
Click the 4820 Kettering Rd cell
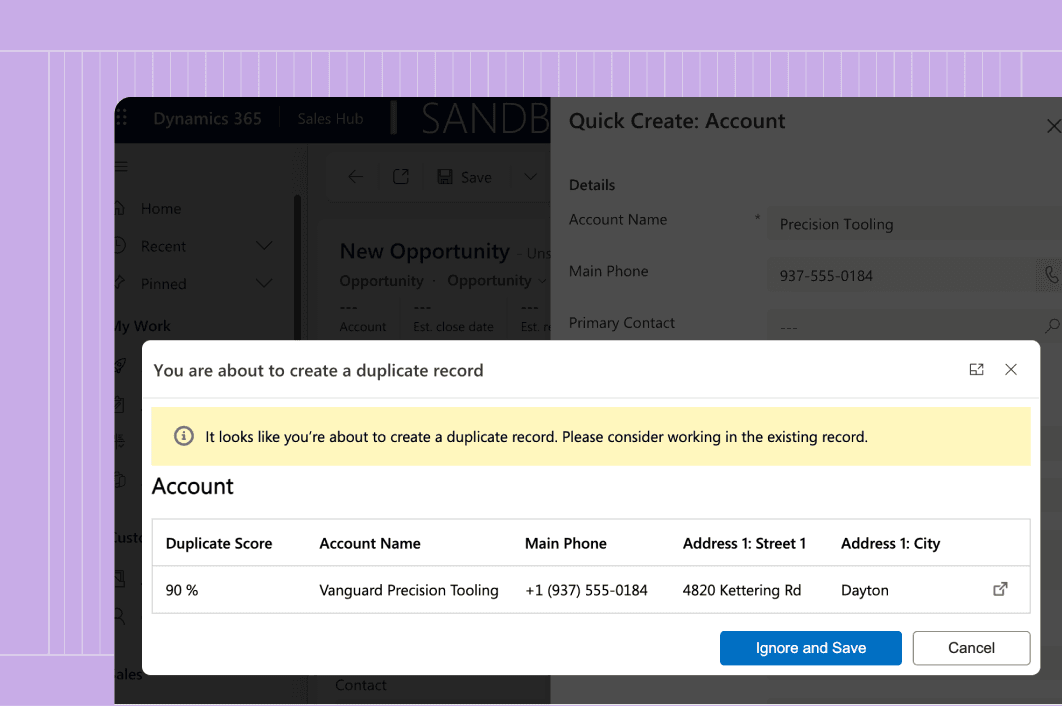[742, 590]
